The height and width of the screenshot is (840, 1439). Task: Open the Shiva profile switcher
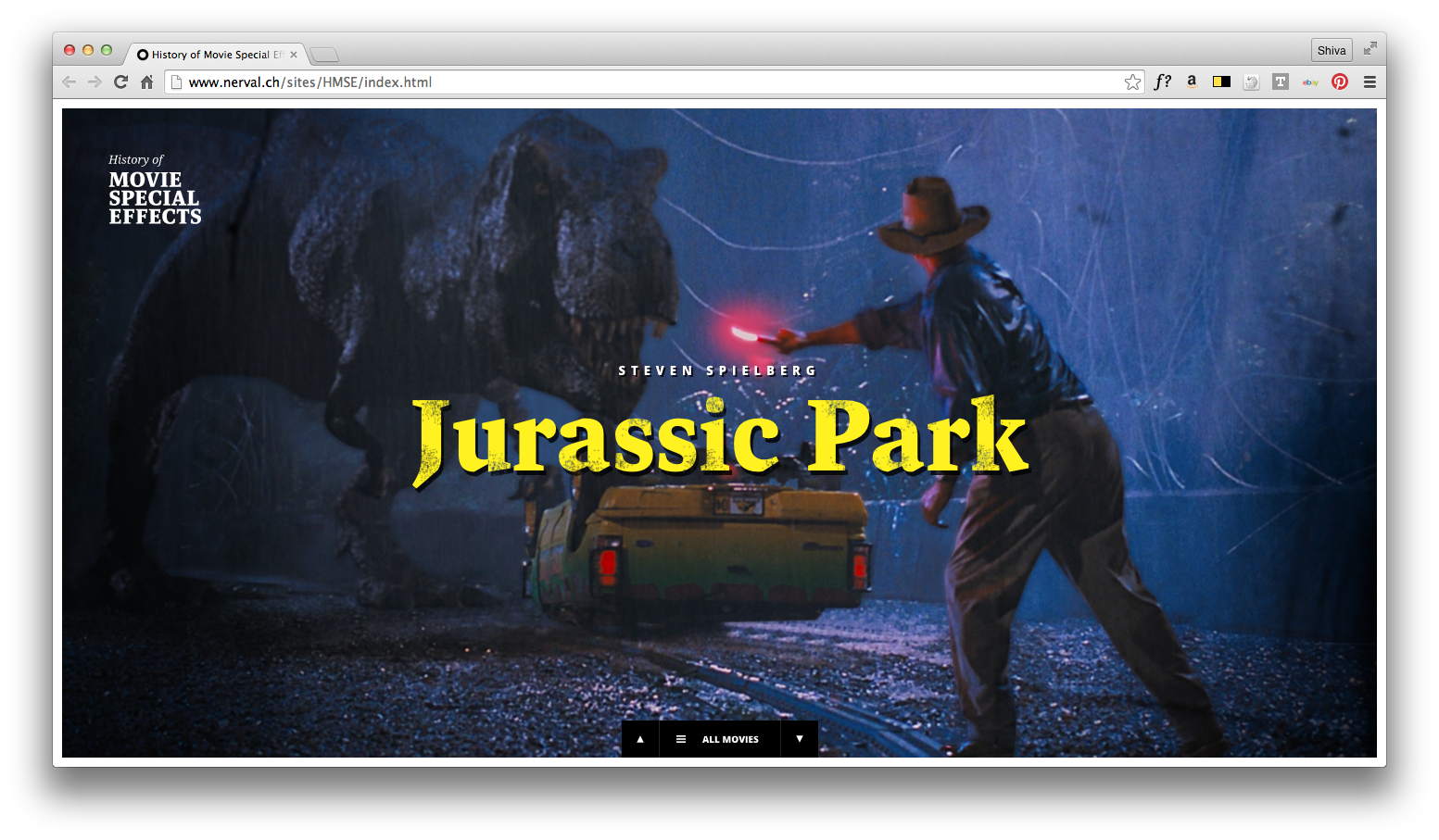pyautogui.click(x=1332, y=50)
